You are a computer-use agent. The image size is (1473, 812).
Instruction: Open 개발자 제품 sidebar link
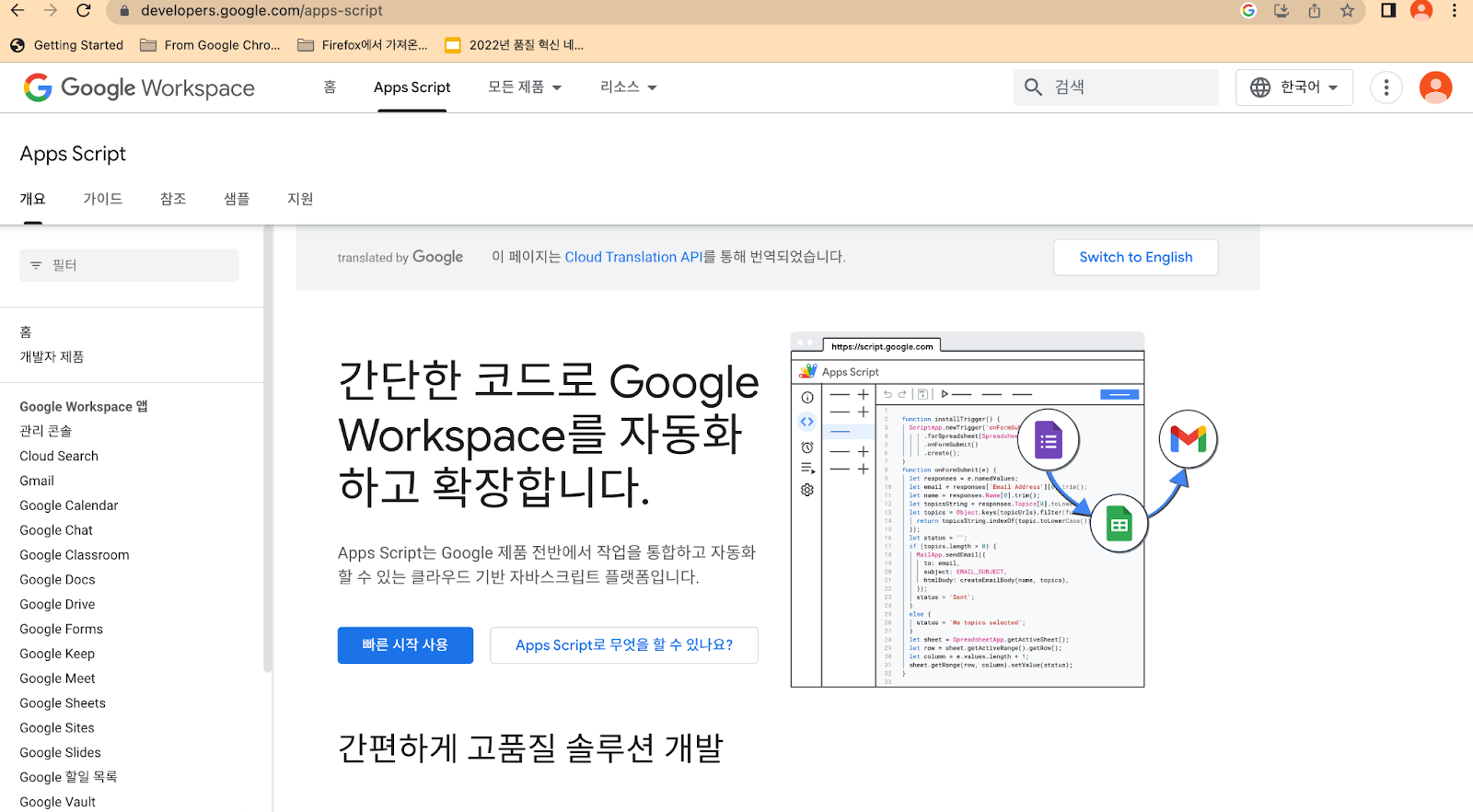52,357
